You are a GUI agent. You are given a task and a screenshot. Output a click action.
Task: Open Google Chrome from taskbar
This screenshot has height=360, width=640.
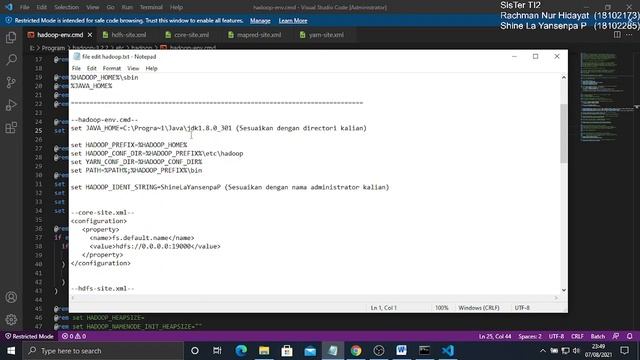point(356,351)
